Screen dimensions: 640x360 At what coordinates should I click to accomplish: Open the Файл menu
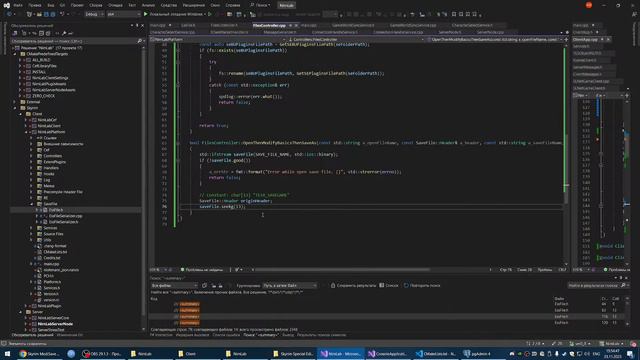[x=18, y=5]
